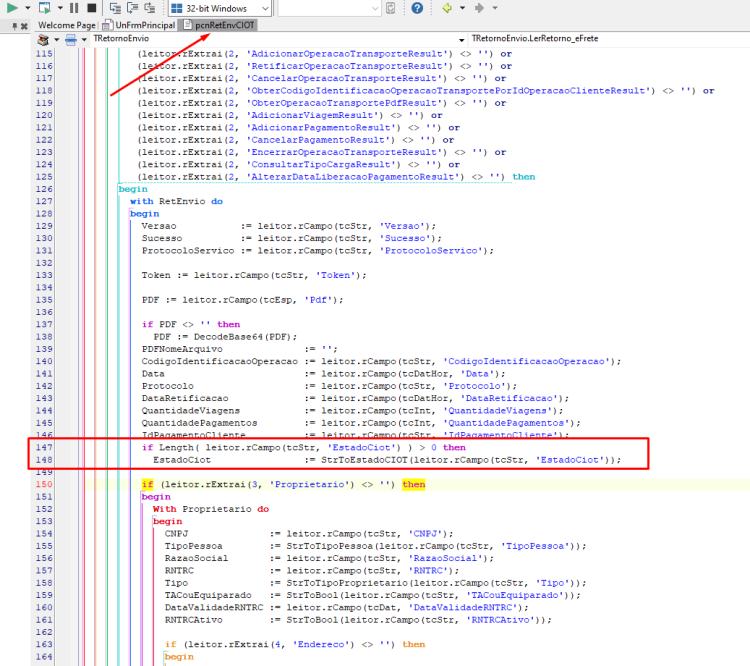Switch to the Welcome Page tab
Screen dimensions: 750x666
pos(66,25)
